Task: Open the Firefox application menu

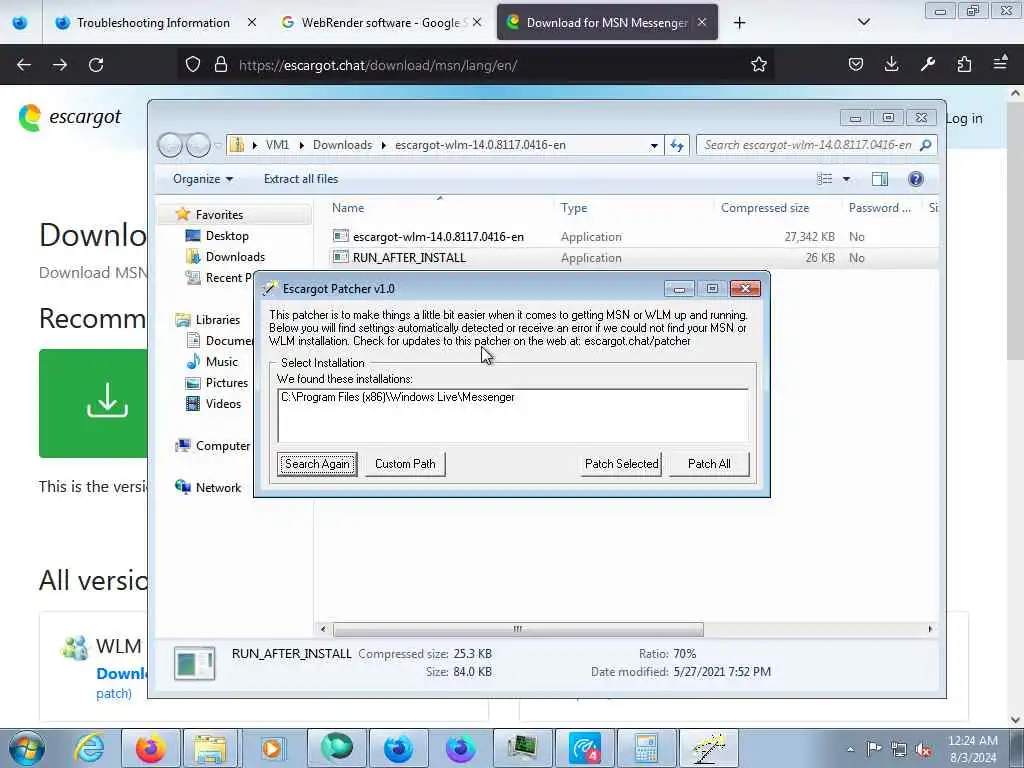Action: click(1000, 63)
